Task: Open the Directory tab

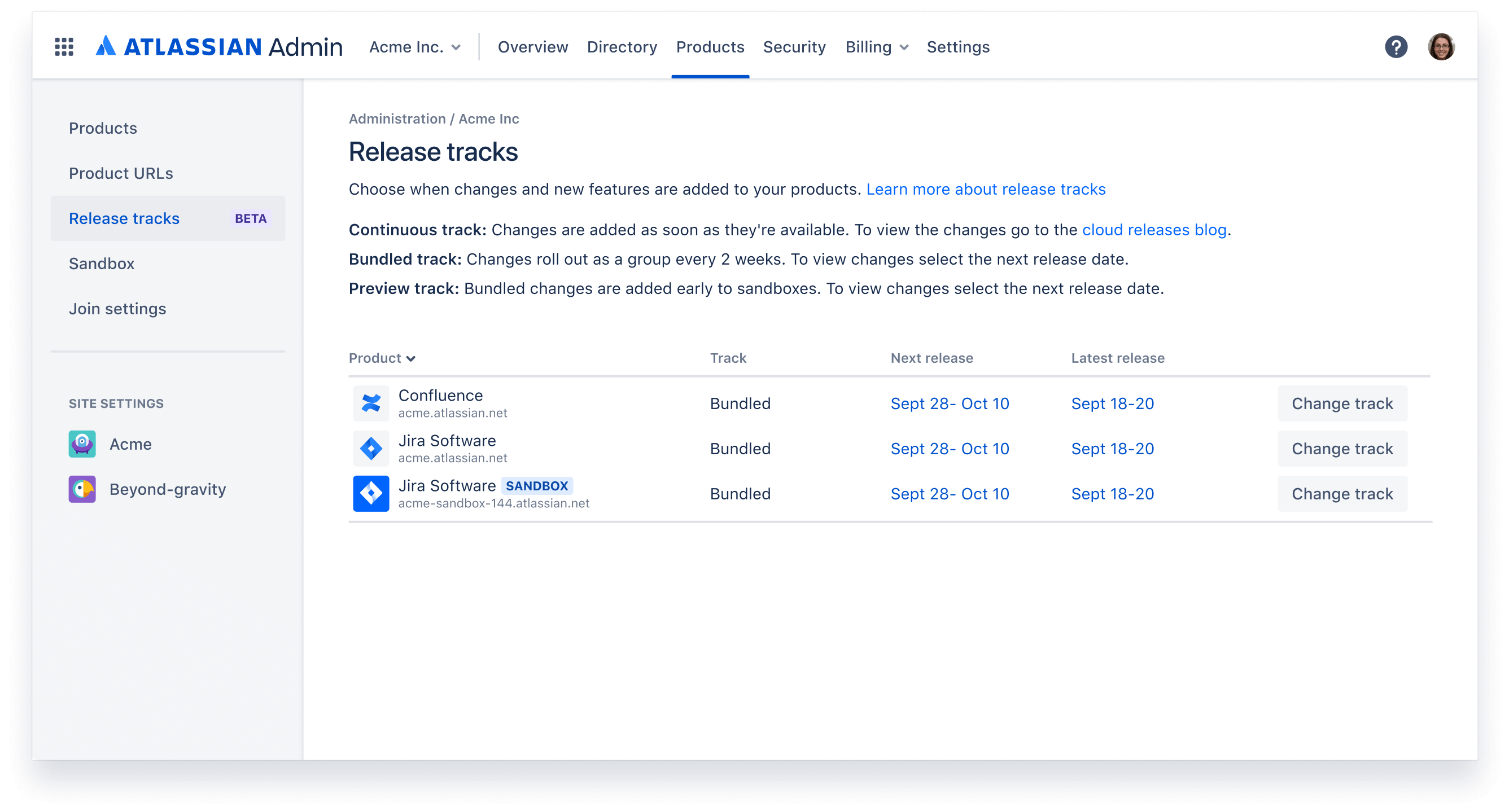Action: click(x=622, y=47)
